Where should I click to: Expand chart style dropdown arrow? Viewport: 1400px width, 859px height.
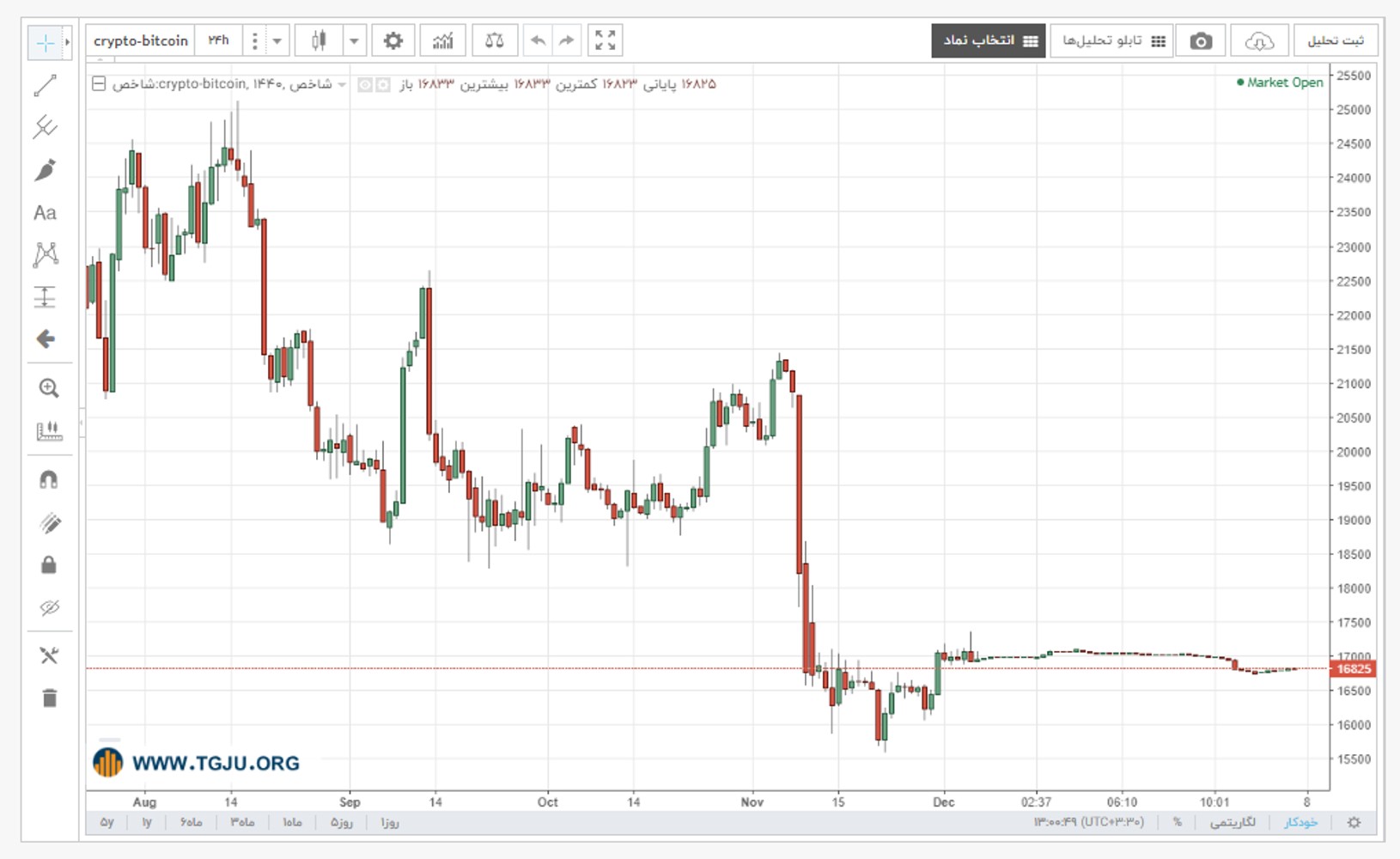point(354,40)
